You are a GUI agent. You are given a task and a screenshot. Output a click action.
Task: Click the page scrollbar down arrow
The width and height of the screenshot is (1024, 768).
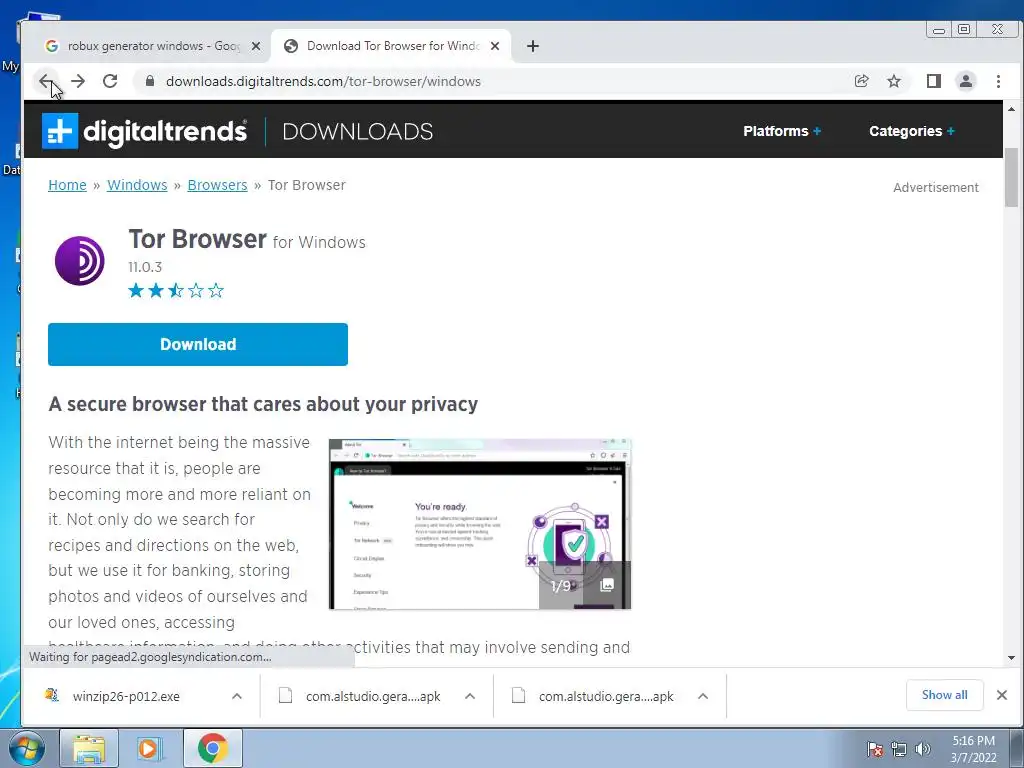pyautogui.click(x=1011, y=658)
